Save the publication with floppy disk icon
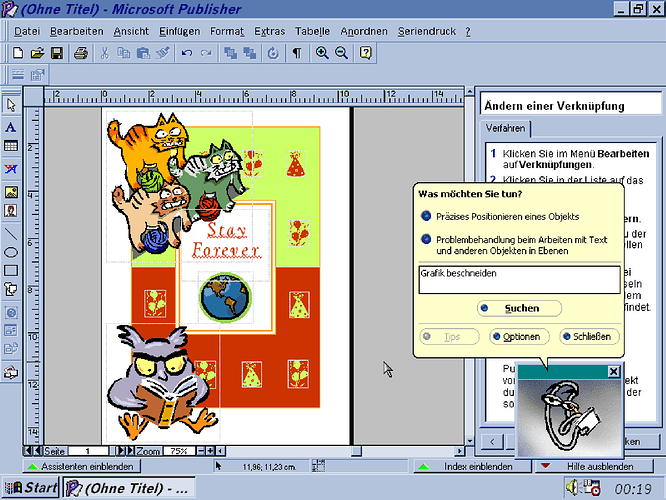666x500 pixels. [57, 53]
